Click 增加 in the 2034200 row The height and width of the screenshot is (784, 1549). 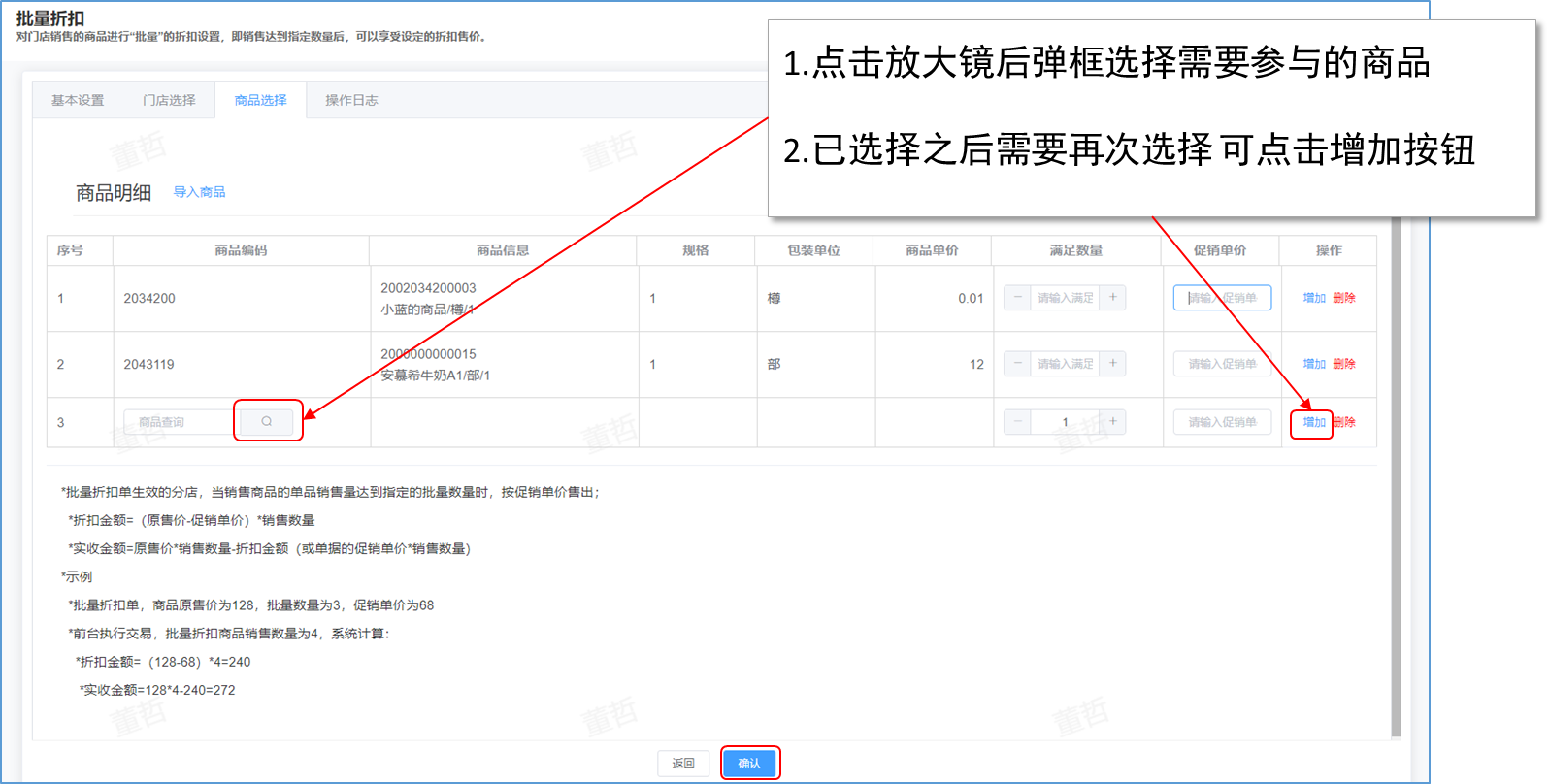click(1314, 298)
